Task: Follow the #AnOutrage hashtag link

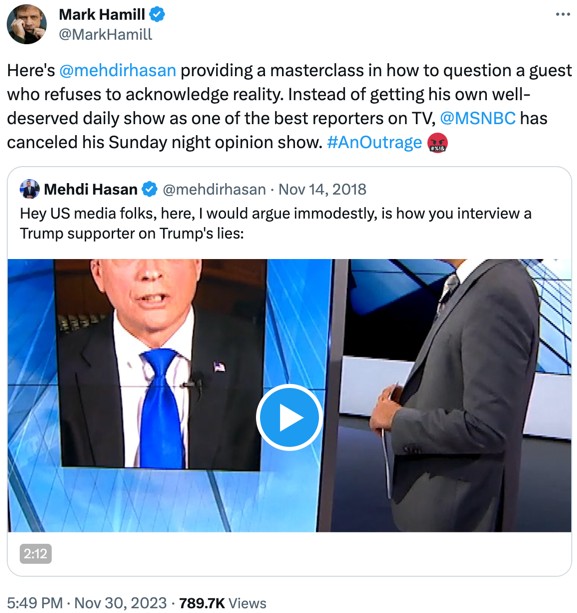Action: 375,142
